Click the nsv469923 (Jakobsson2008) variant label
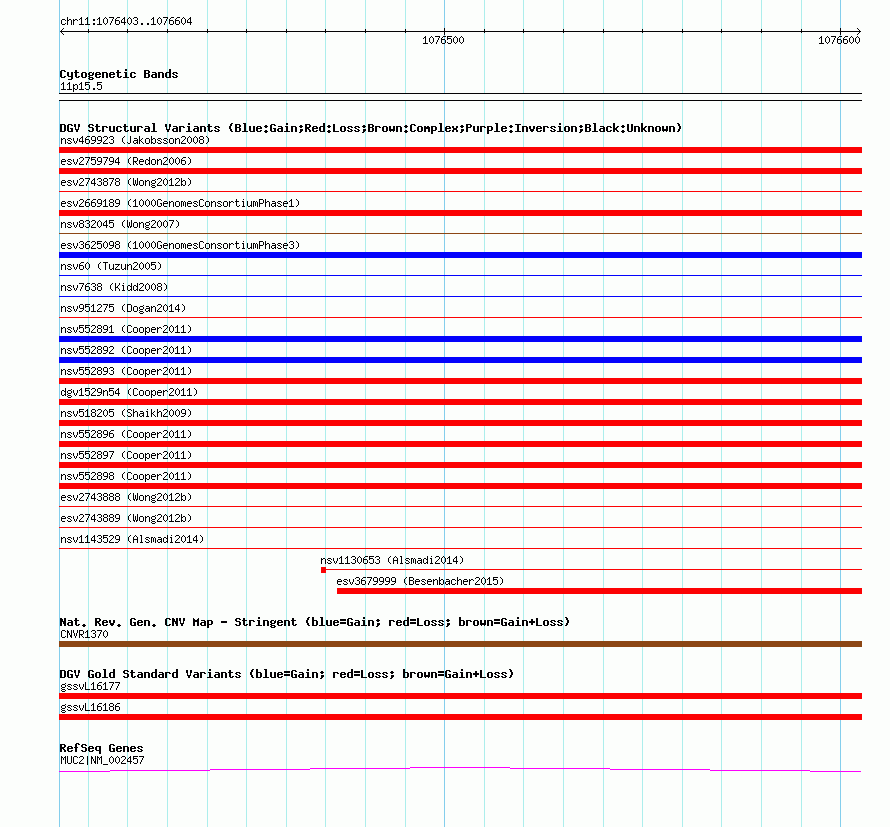Image resolution: width=890 pixels, height=827 pixels. [x=135, y=140]
